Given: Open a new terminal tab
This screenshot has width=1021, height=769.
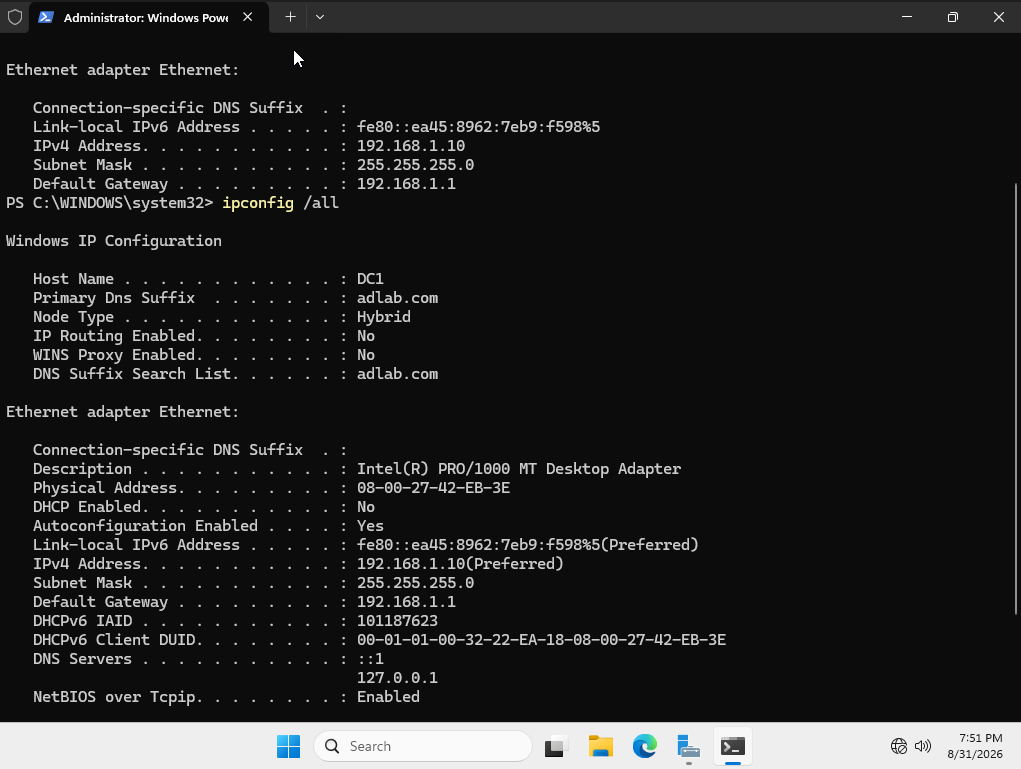Looking at the screenshot, I should click(290, 17).
